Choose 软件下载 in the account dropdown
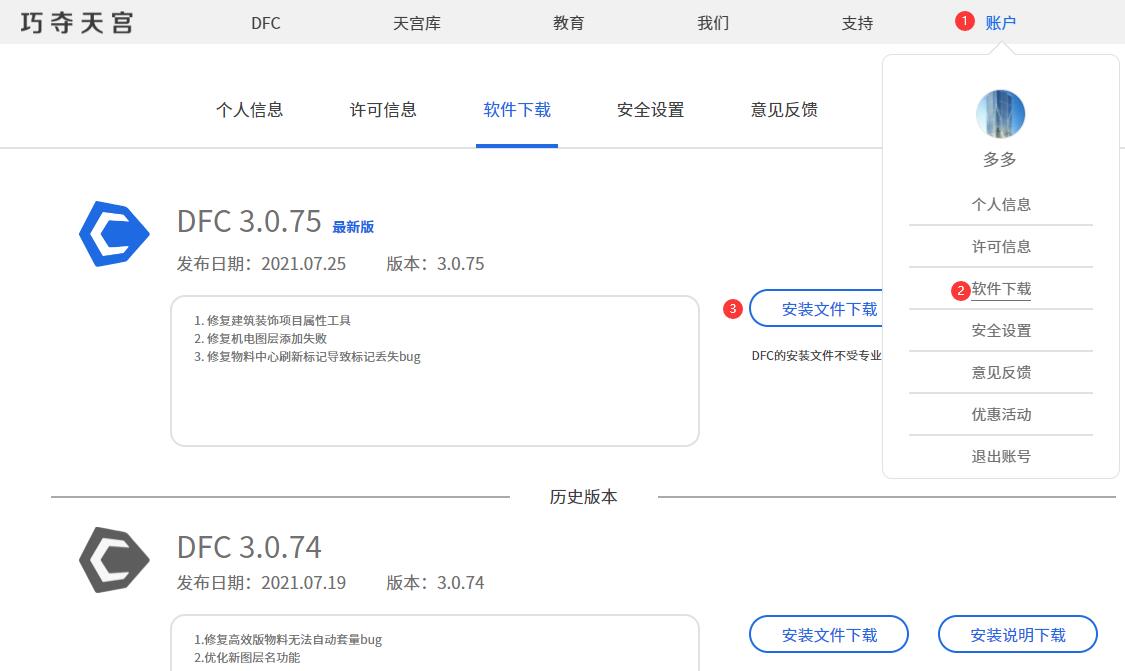 coord(1001,289)
